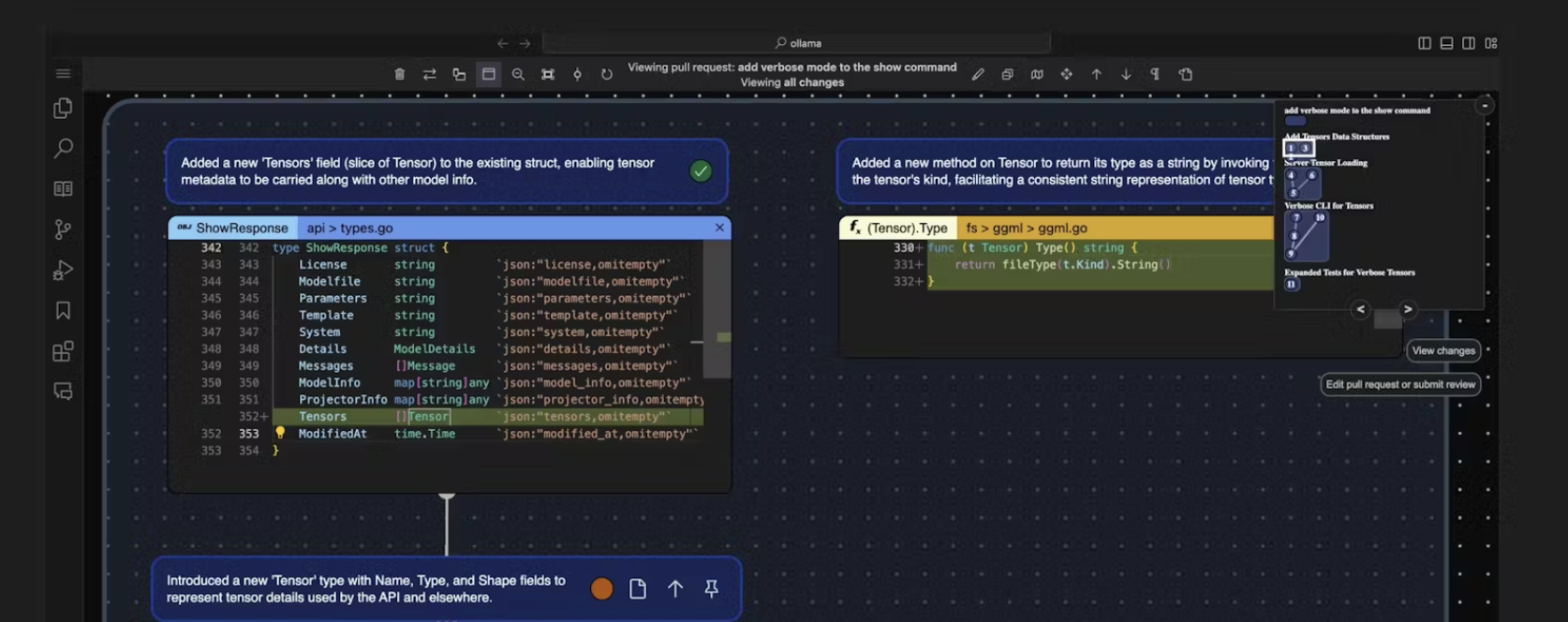Collapse the minimap panel with the minus button

coord(1485,106)
